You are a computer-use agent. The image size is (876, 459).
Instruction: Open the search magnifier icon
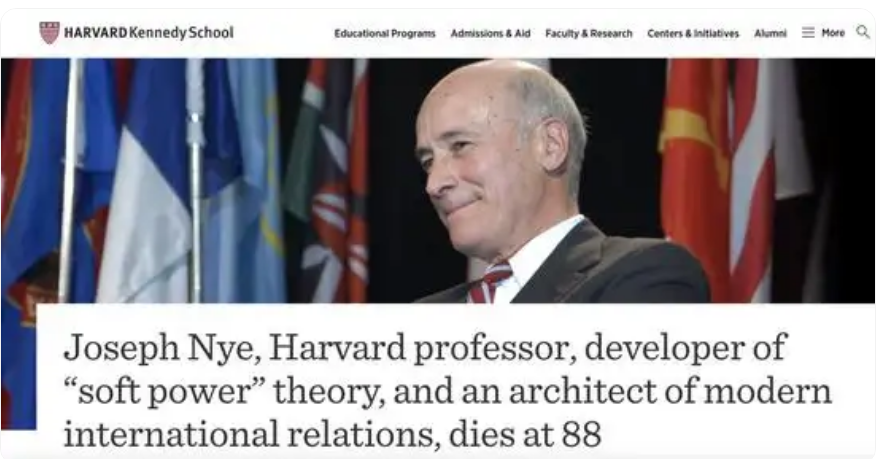click(x=863, y=32)
